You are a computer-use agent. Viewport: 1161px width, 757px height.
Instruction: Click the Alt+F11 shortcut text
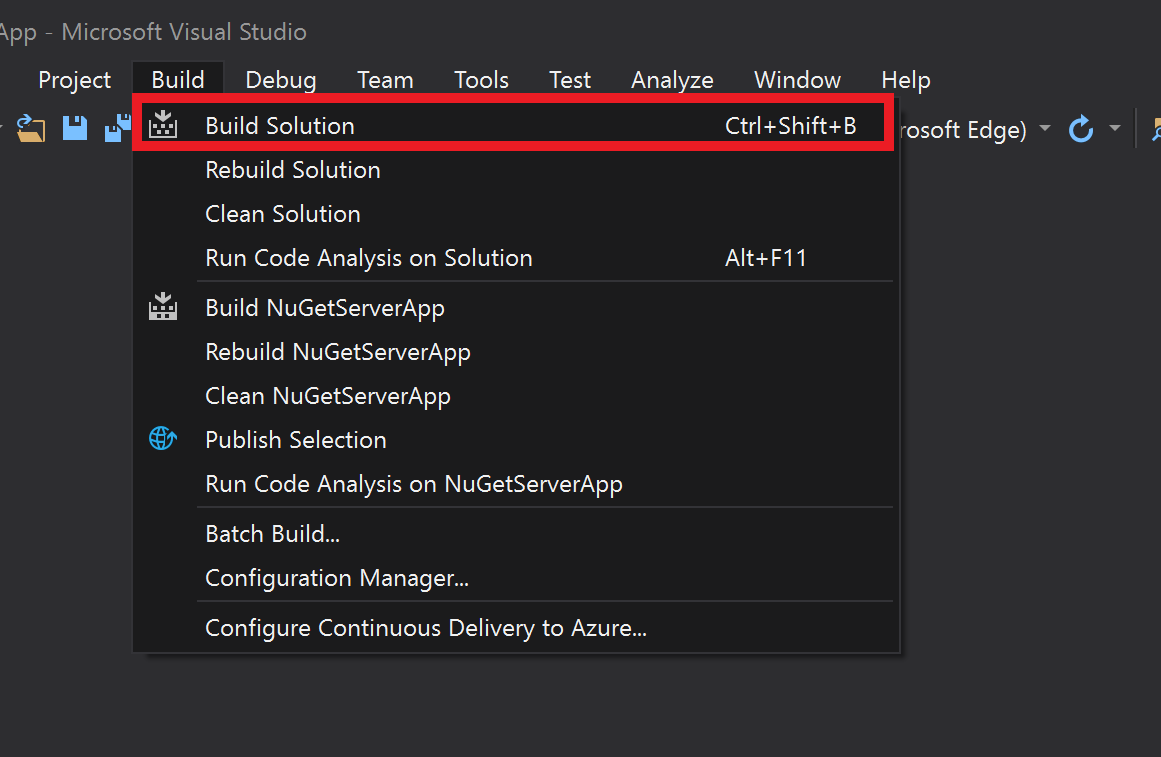[766, 258]
